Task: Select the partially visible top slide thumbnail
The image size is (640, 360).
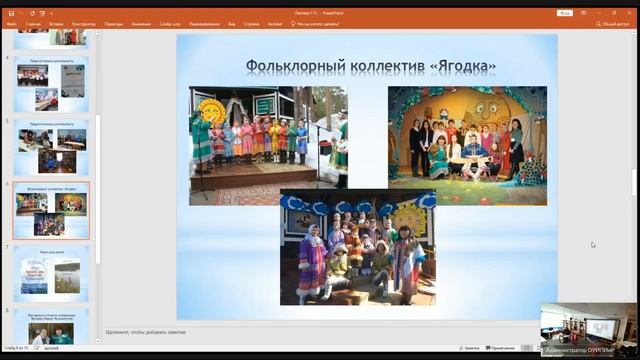Action: pyautogui.click(x=51, y=39)
